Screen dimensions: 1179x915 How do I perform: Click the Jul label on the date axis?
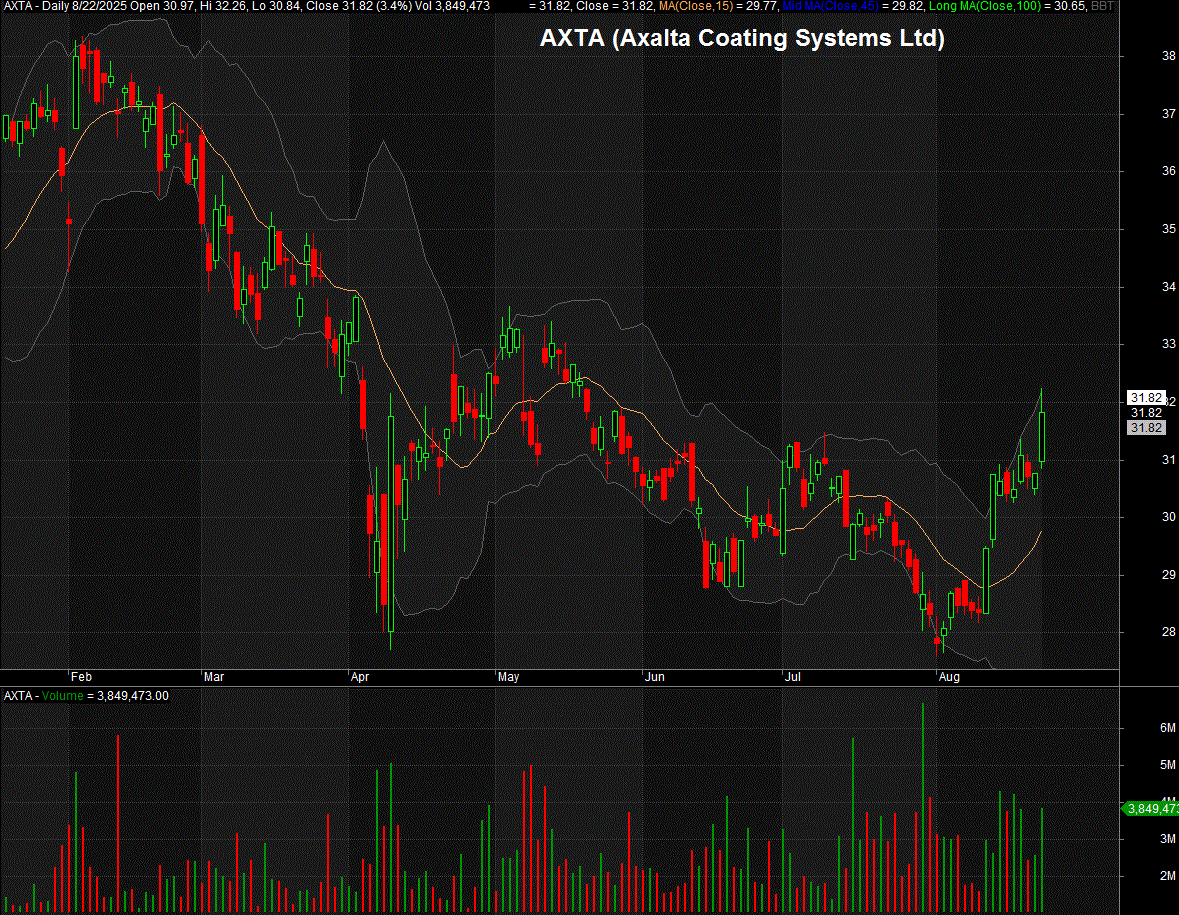(x=793, y=677)
